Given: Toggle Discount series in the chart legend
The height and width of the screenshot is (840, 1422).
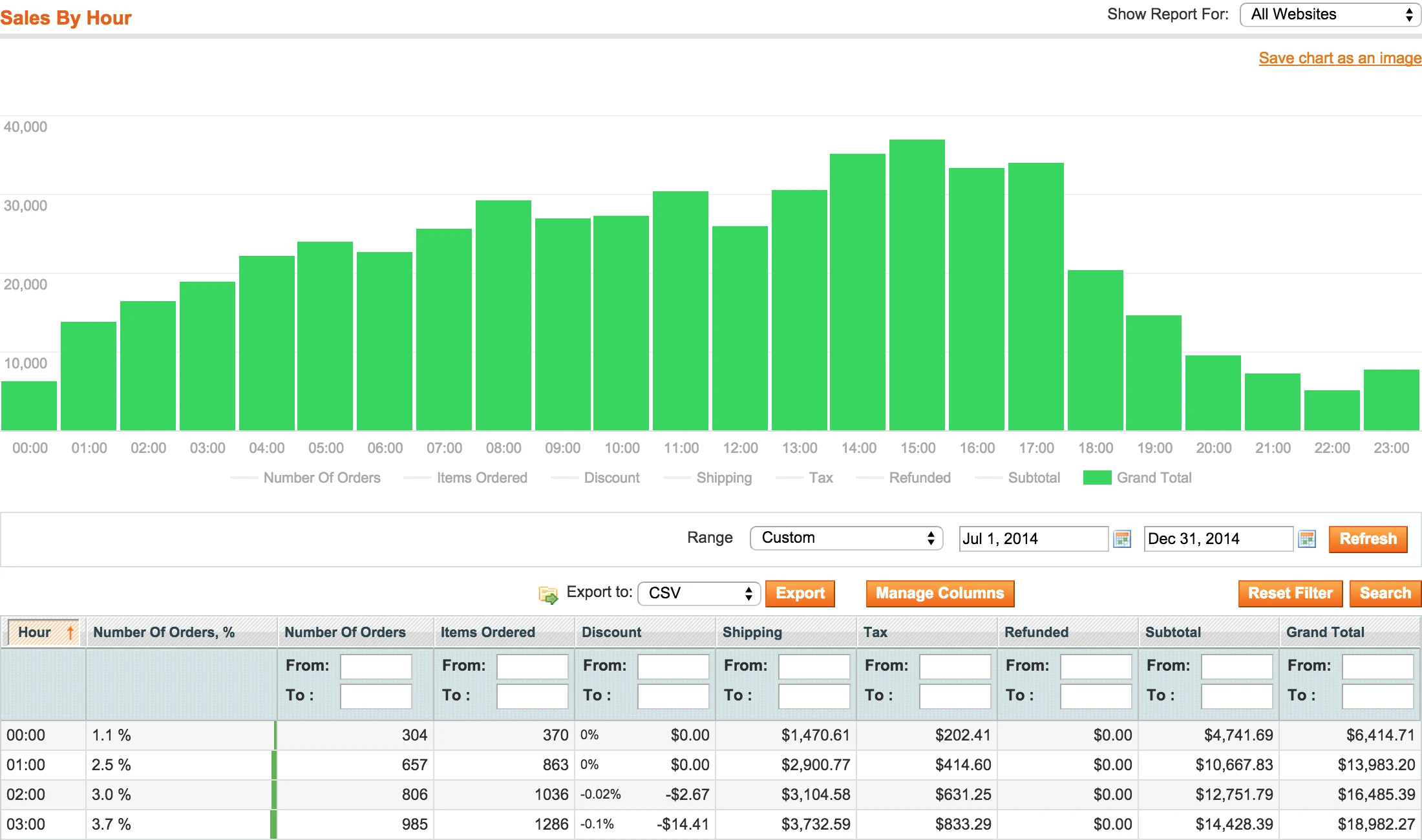Looking at the screenshot, I should coord(564,478).
